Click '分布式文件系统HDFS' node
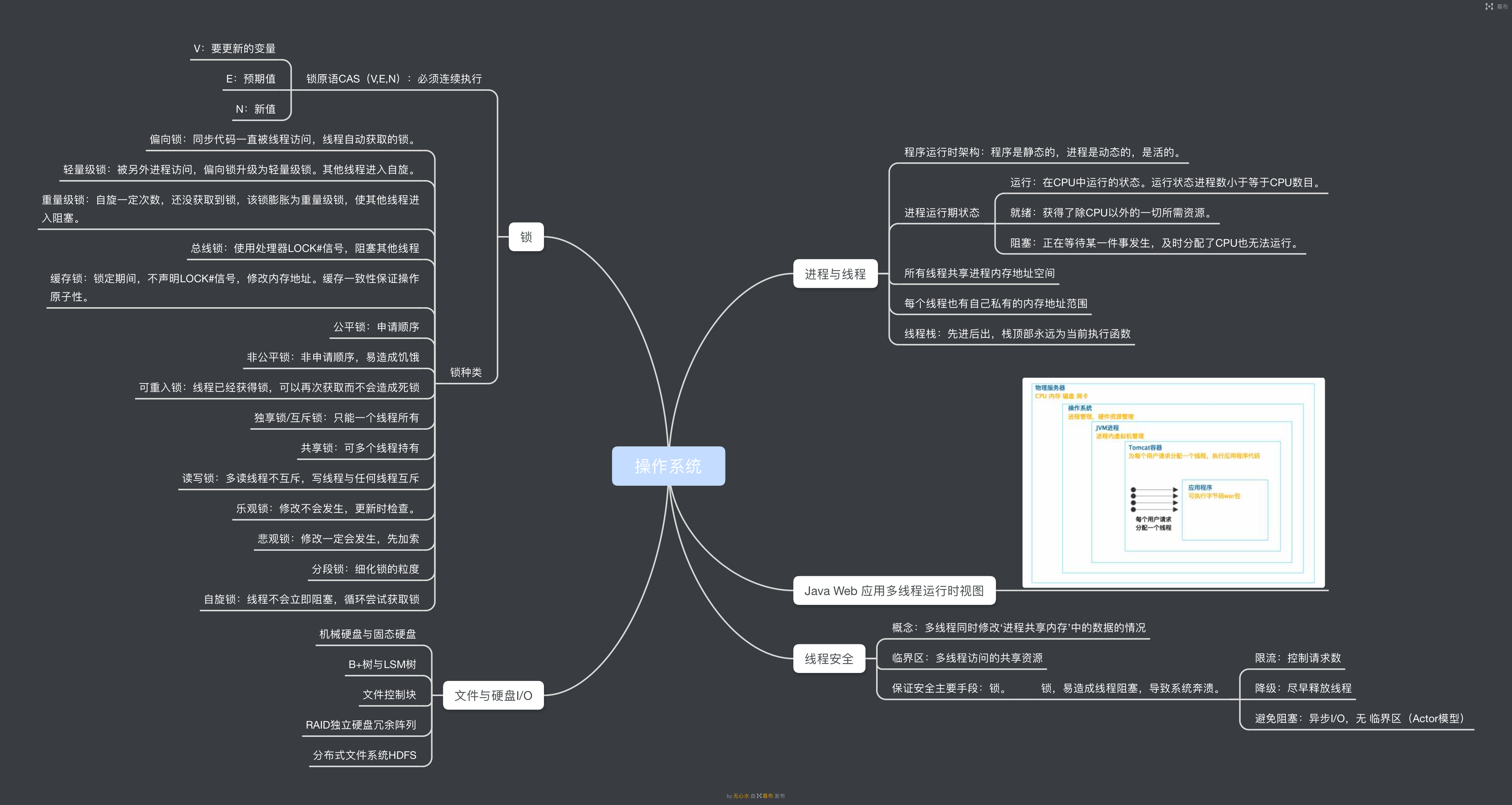The image size is (1512, 805). [x=365, y=755]
